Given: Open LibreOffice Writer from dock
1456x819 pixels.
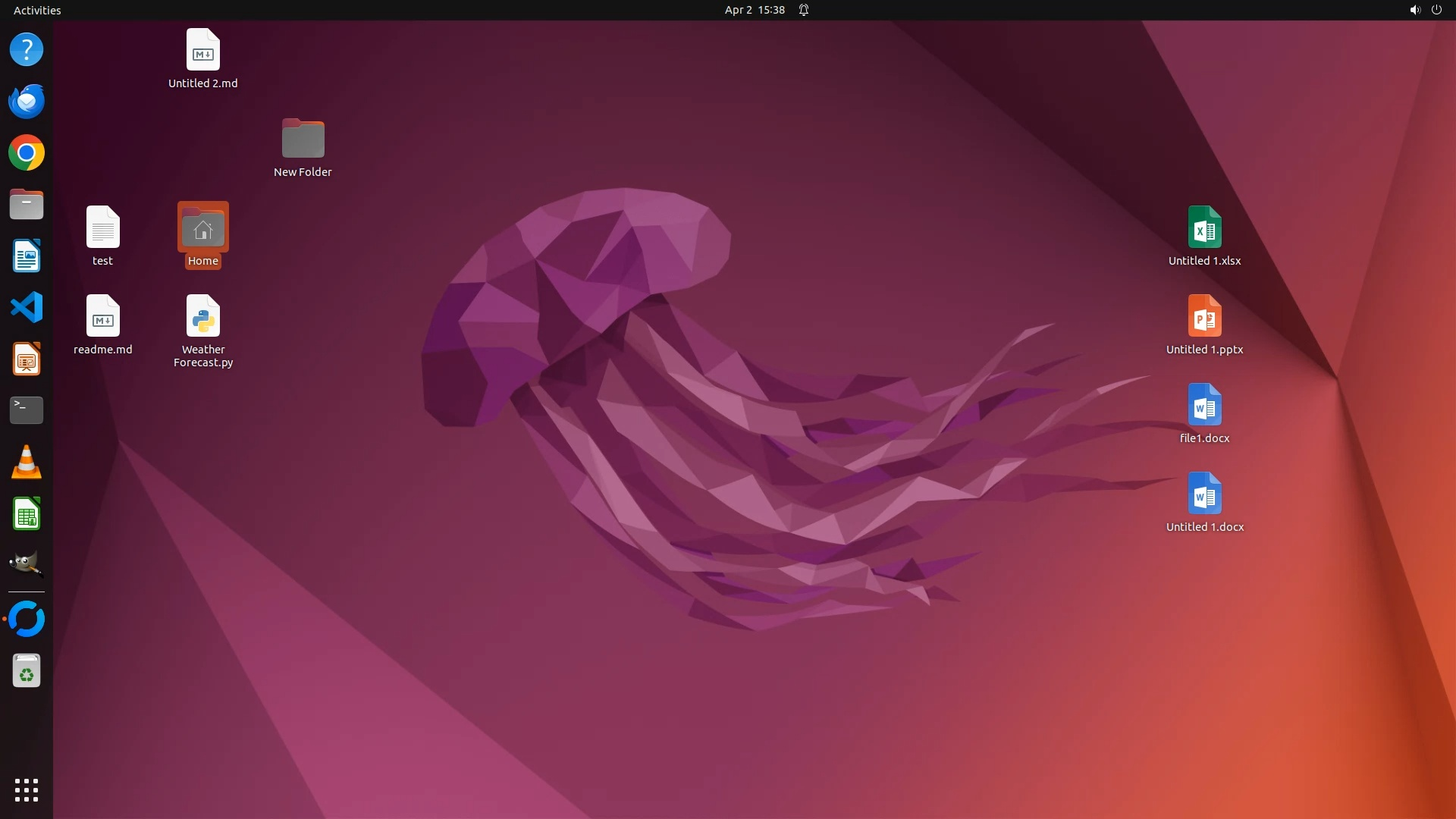Looking at the screenshot, I should tap(27, 256).
